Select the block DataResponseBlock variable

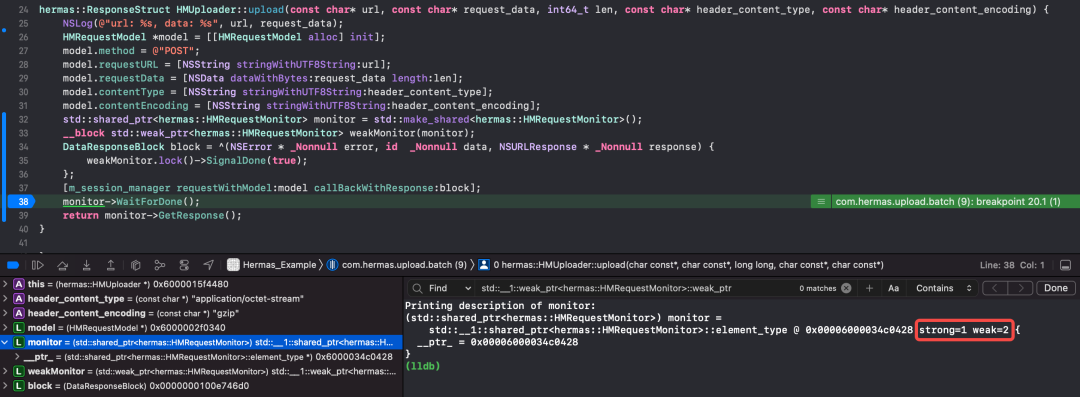tap(200, 386)
